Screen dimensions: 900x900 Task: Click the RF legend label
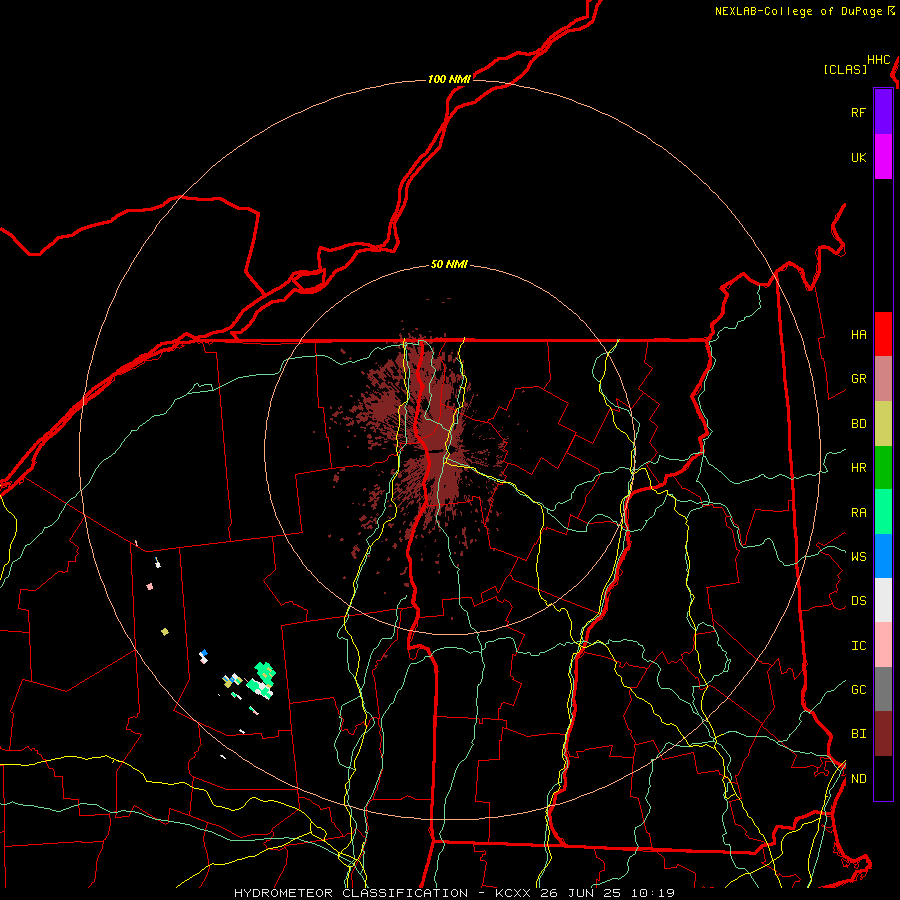tap(858, 112)
